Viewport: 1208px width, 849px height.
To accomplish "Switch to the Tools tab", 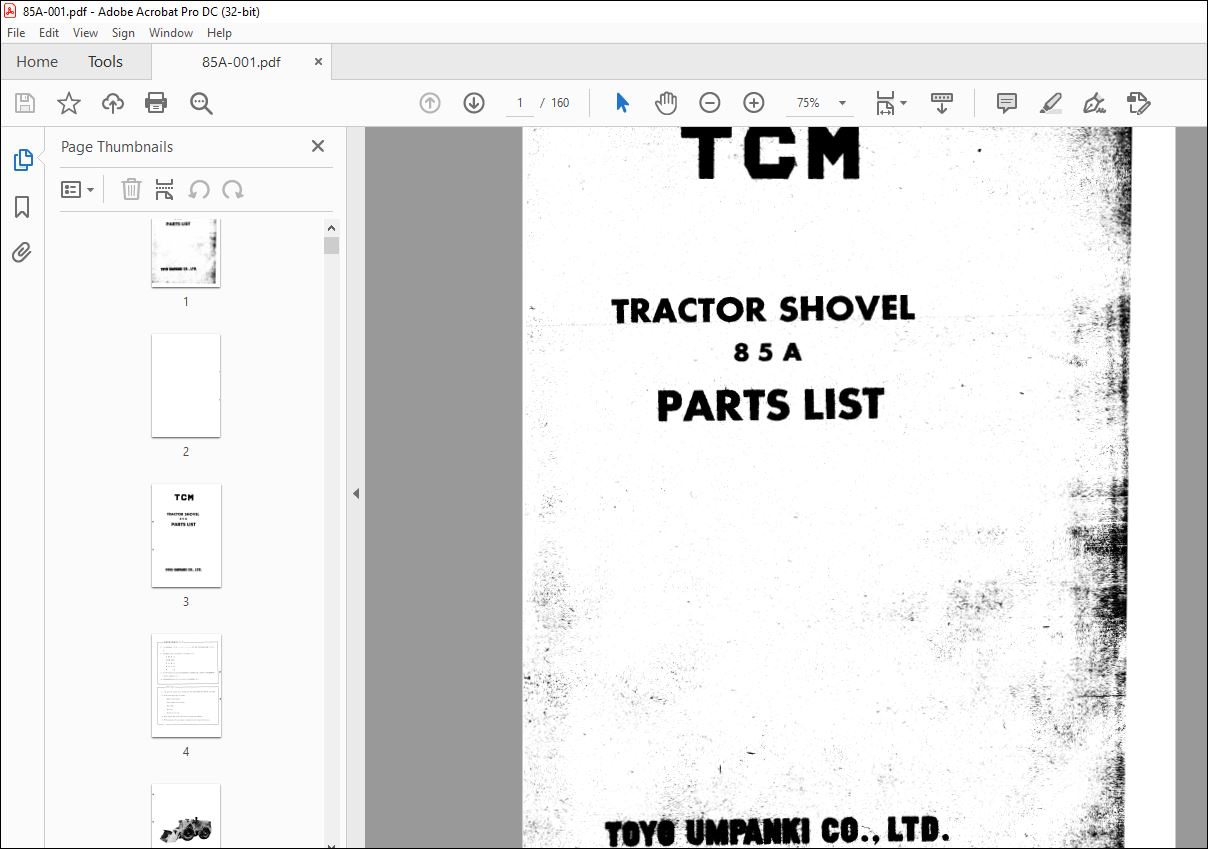I will 105,62.
